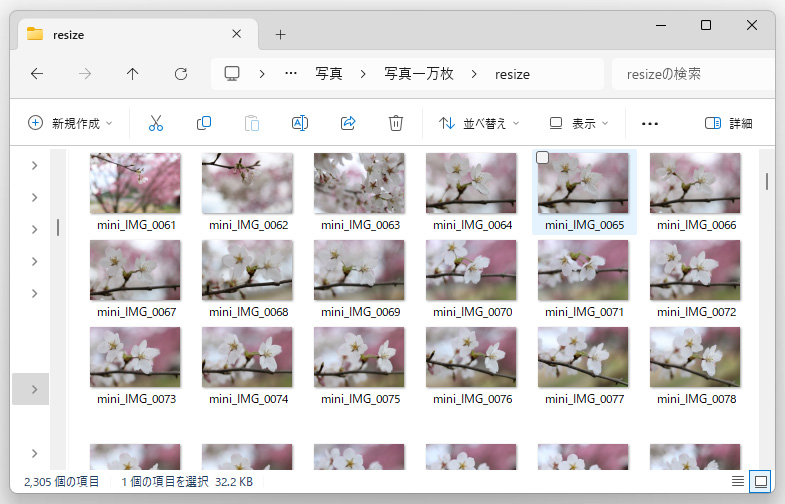Go forward with the right arrow
This screenshot has height=504, width=785.
[x=85, y=74]
